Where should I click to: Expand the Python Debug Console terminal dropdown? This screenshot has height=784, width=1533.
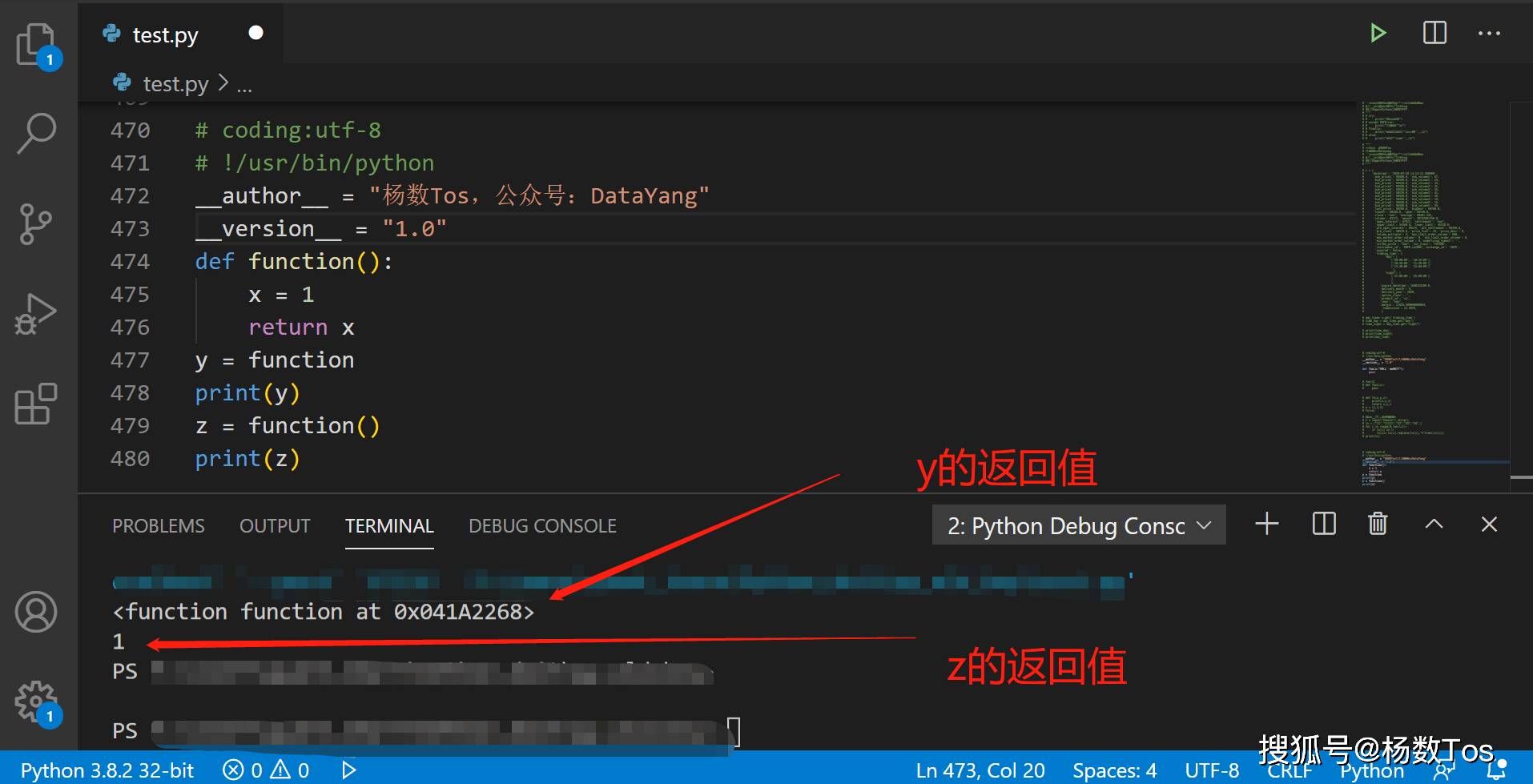(x=1078, y=525)
